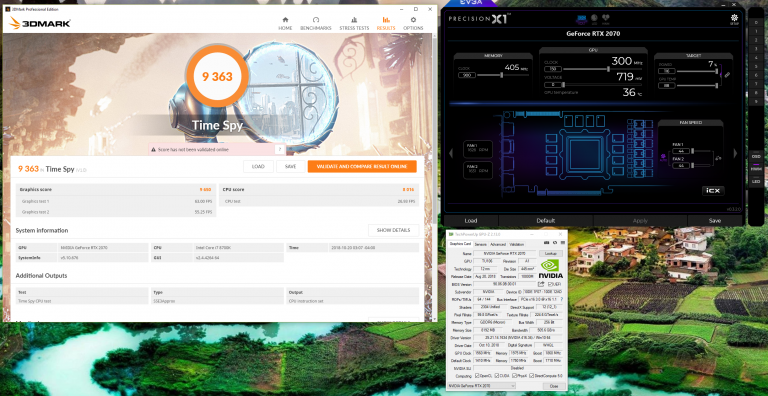Open 3DMark Options

(413, 23)
